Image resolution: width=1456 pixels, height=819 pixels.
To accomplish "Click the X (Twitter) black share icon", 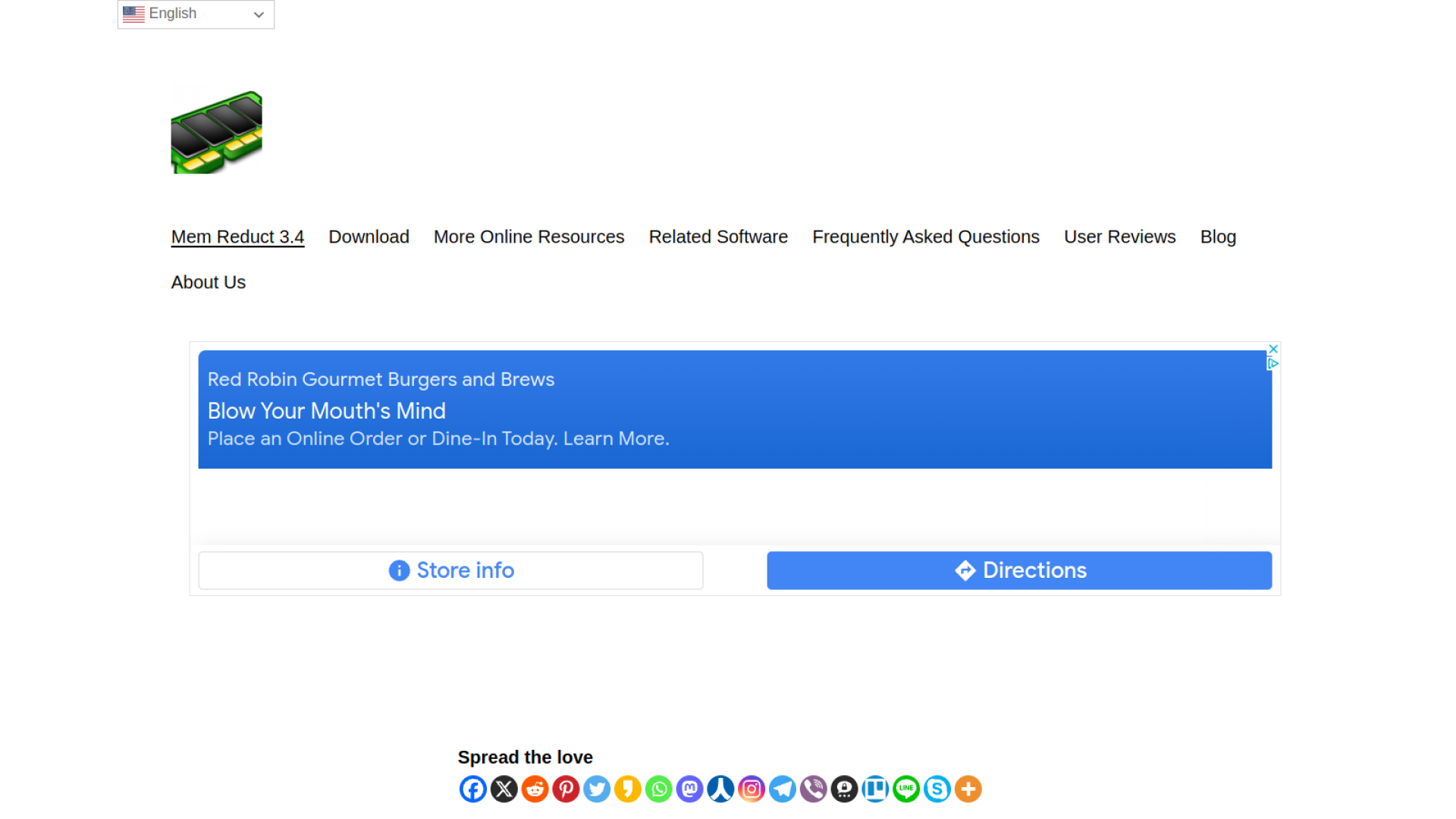I will 504,789.
